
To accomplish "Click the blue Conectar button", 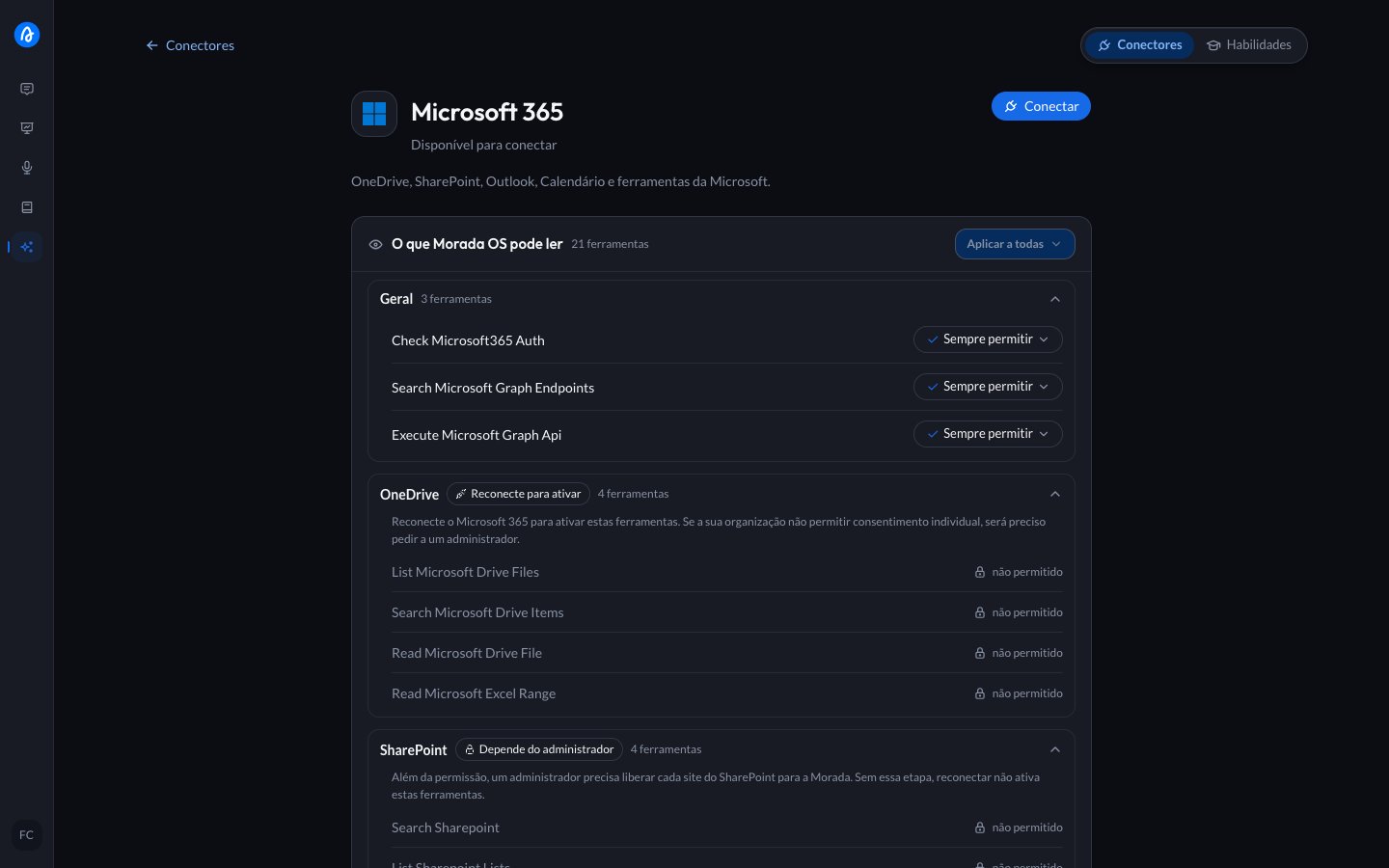I will point(1041,106).
